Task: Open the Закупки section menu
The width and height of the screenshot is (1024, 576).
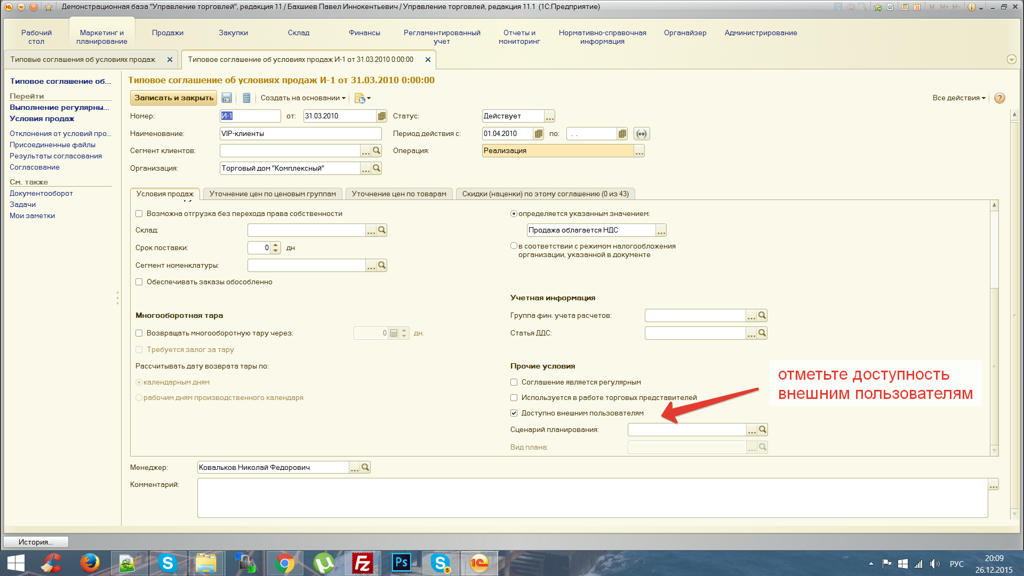Action: [233, 33]
